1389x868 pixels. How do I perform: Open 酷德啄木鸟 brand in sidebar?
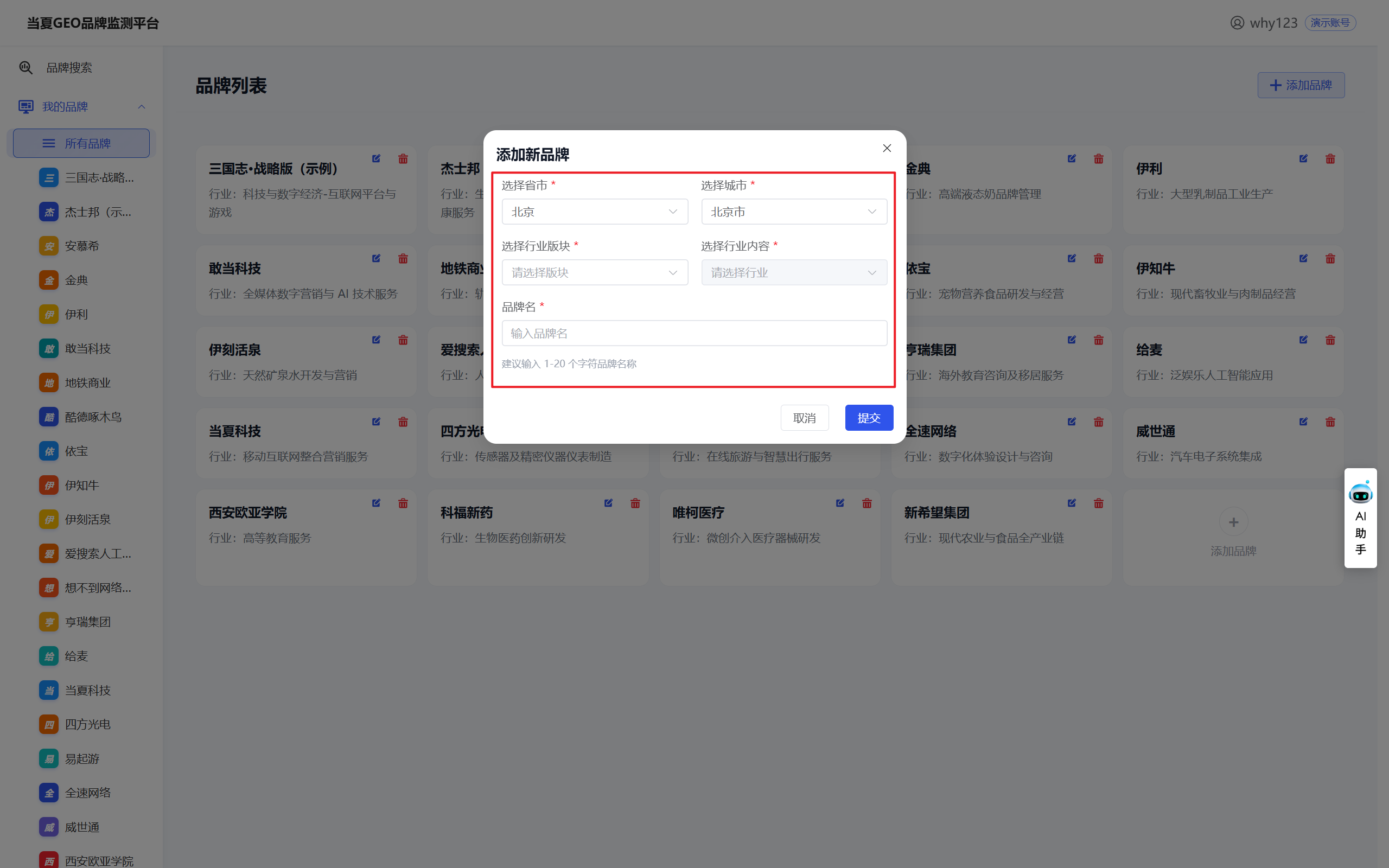click(92, 417)
